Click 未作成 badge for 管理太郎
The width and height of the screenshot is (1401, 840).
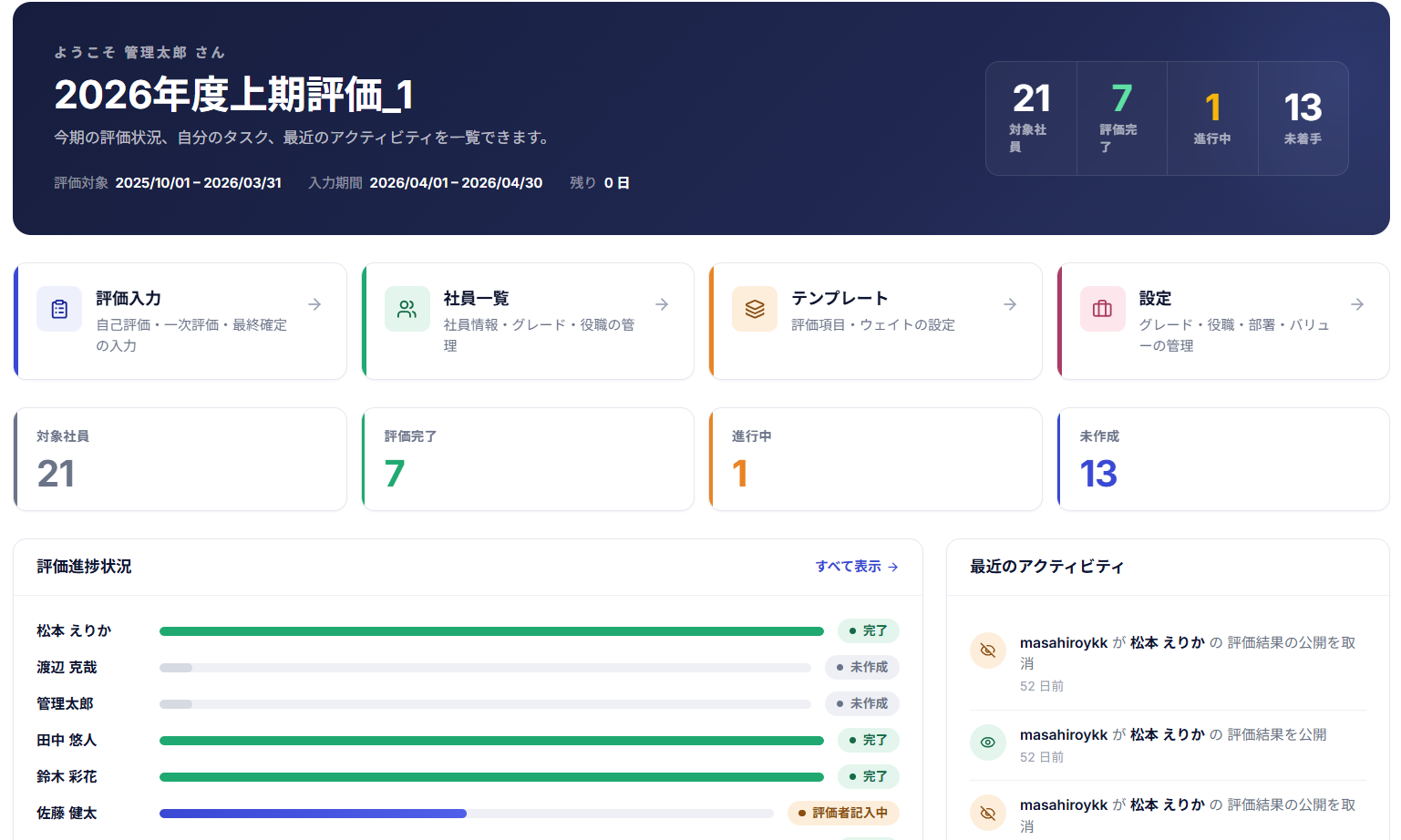(862, 703)
